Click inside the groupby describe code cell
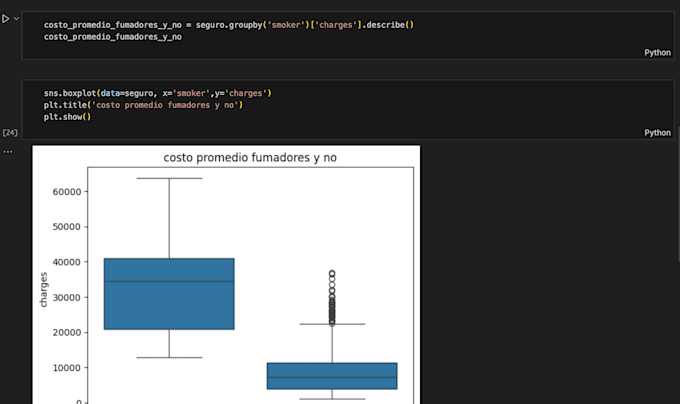The width and height of the screenshot is (680, 404). click(348, 36)
